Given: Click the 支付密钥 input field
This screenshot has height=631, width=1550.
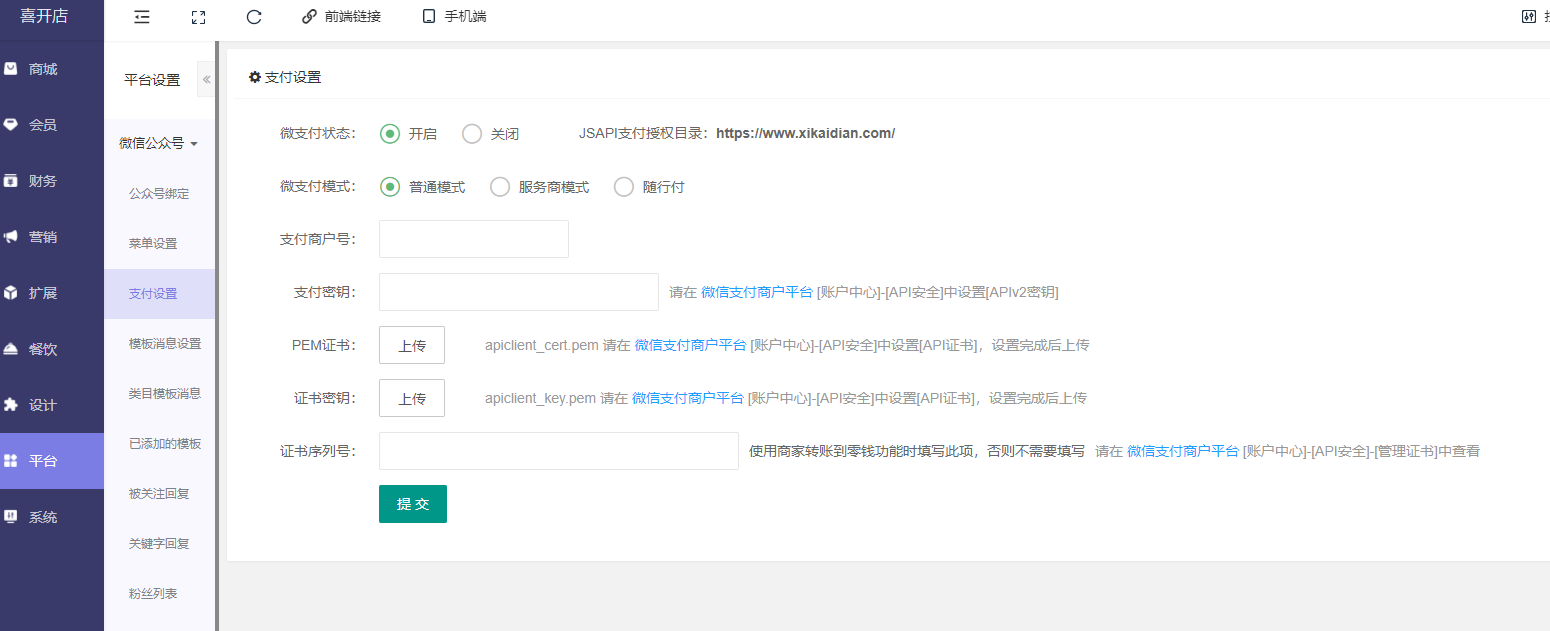Looking at the screenshot, I should (x=519, y=292).
